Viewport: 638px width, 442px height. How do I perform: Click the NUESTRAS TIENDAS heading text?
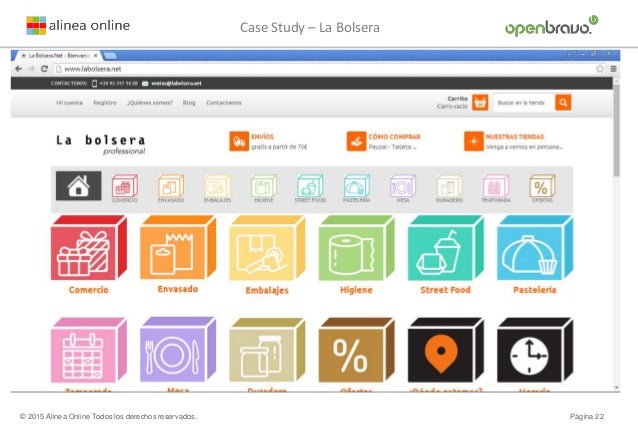[x=515, y=137]
